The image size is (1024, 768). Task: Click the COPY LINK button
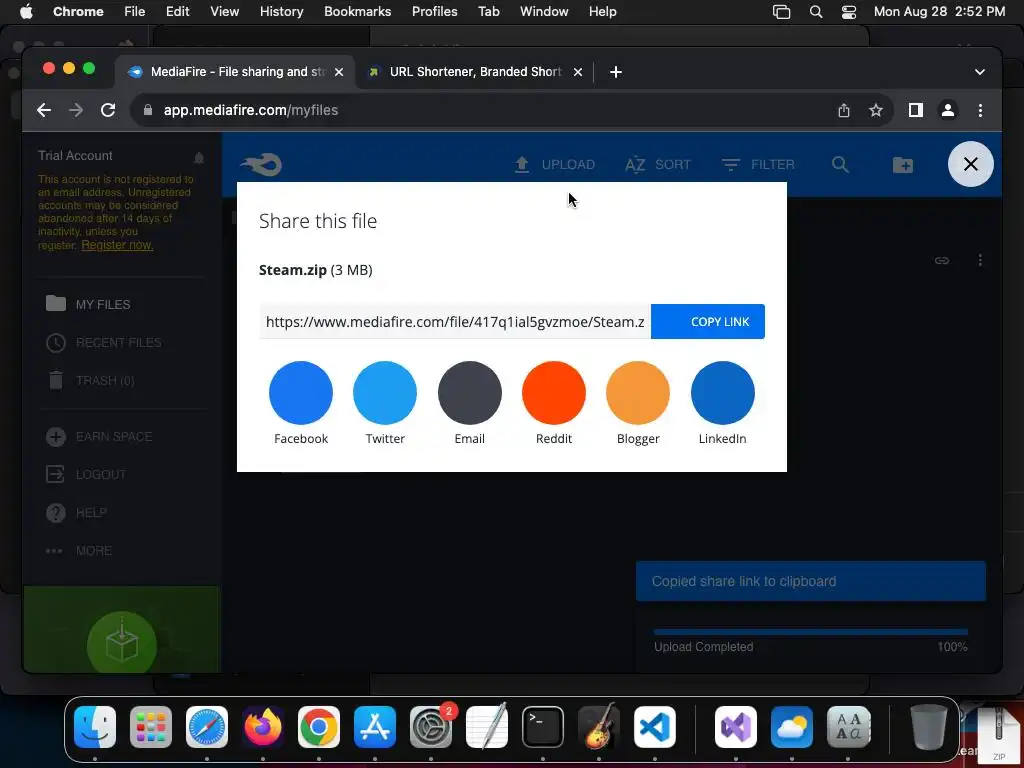[x=708, y=321]
